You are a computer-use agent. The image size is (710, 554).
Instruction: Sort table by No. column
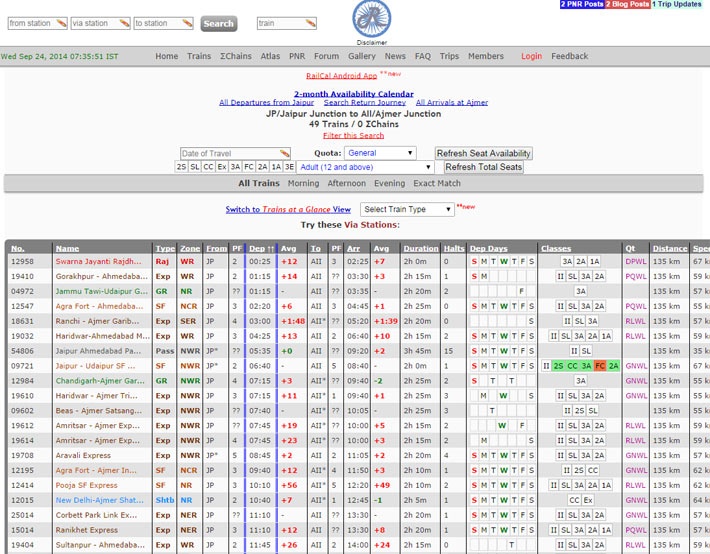[18, 248]
